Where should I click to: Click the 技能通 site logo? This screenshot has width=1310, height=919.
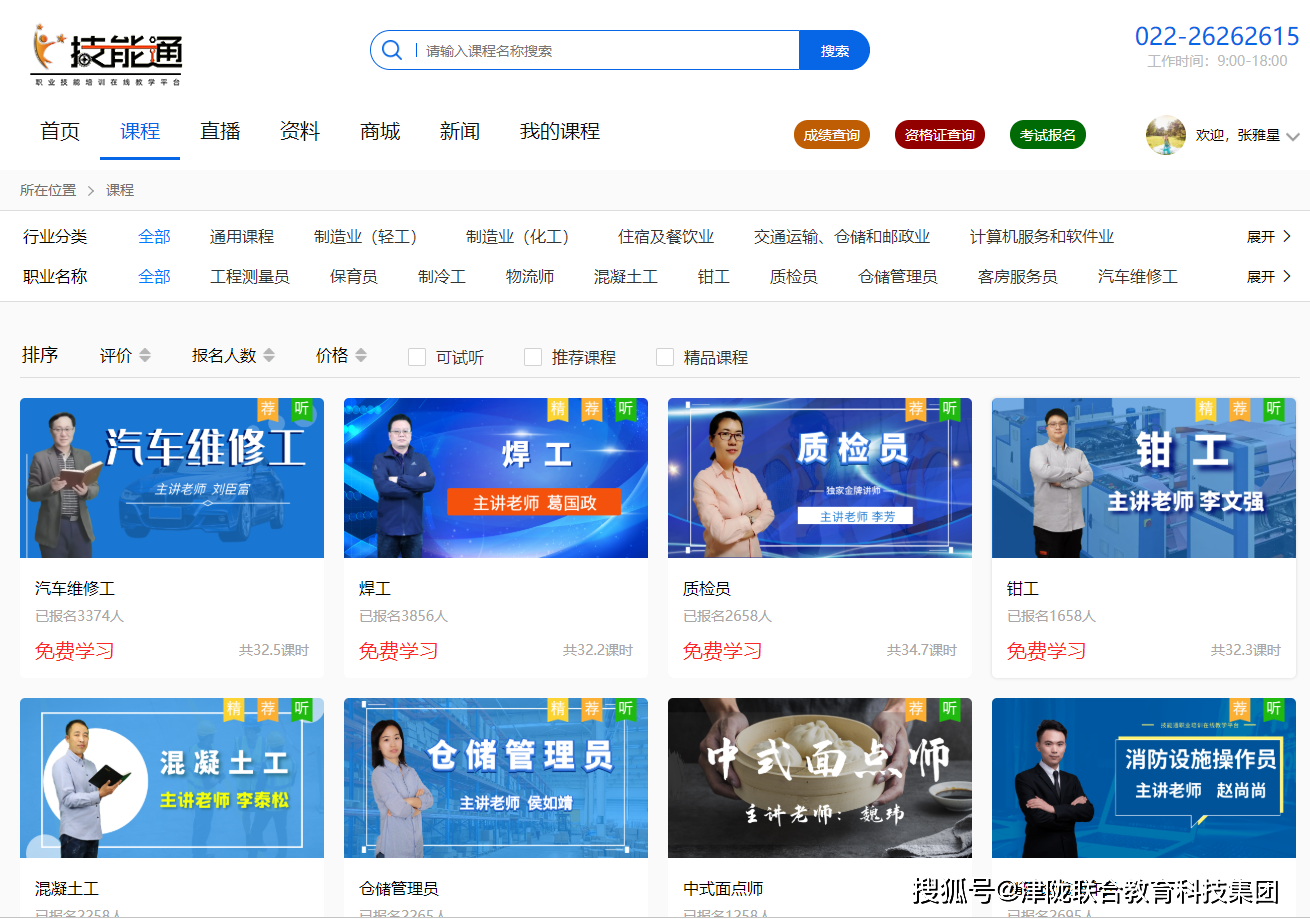point(106,55)
